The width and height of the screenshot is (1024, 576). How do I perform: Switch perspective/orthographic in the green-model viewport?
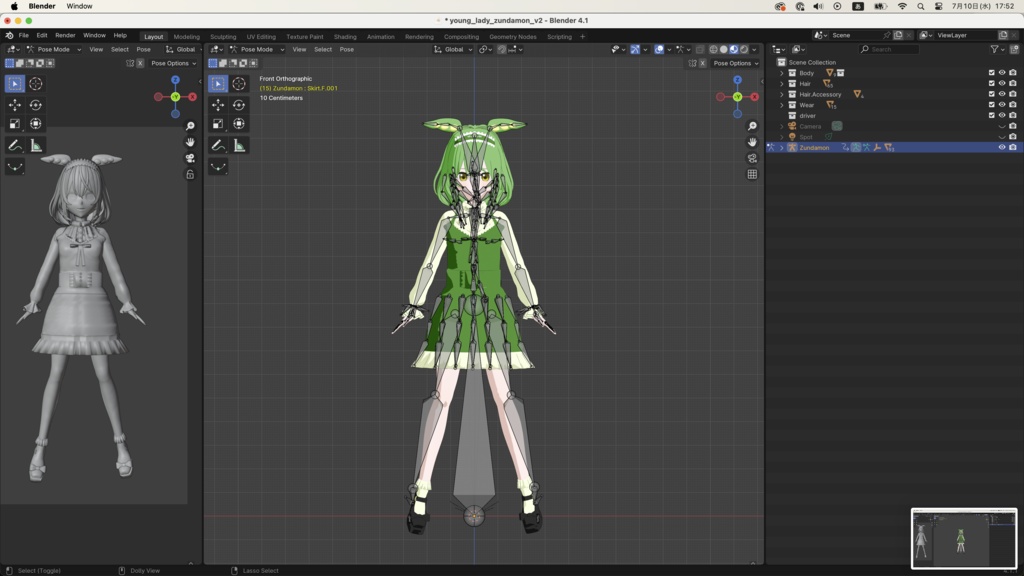click(x=752, y=174)
